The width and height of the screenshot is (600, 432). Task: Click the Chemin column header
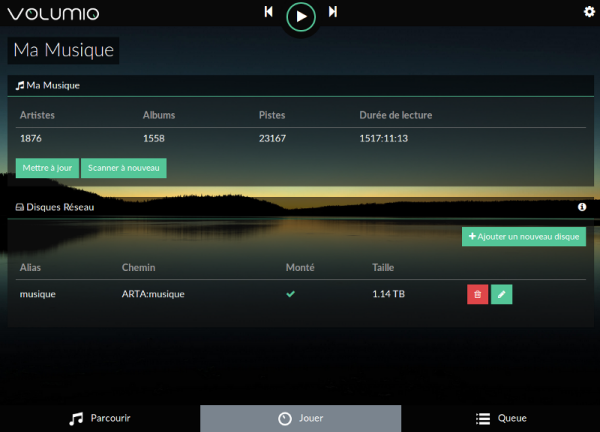pyautogui.click(x=139, y=267)
